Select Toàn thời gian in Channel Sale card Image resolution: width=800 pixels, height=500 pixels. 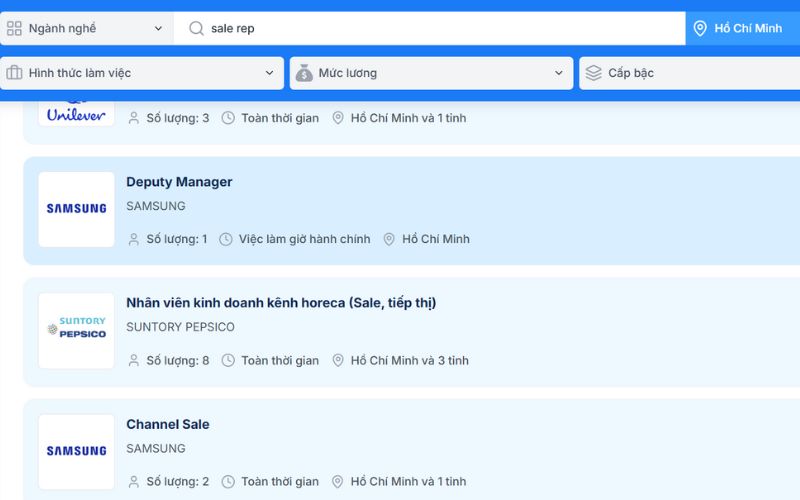tap(280, 481)
